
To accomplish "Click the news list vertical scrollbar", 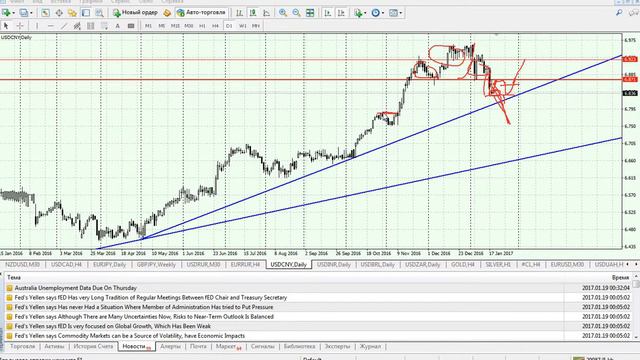I will 636,307.
